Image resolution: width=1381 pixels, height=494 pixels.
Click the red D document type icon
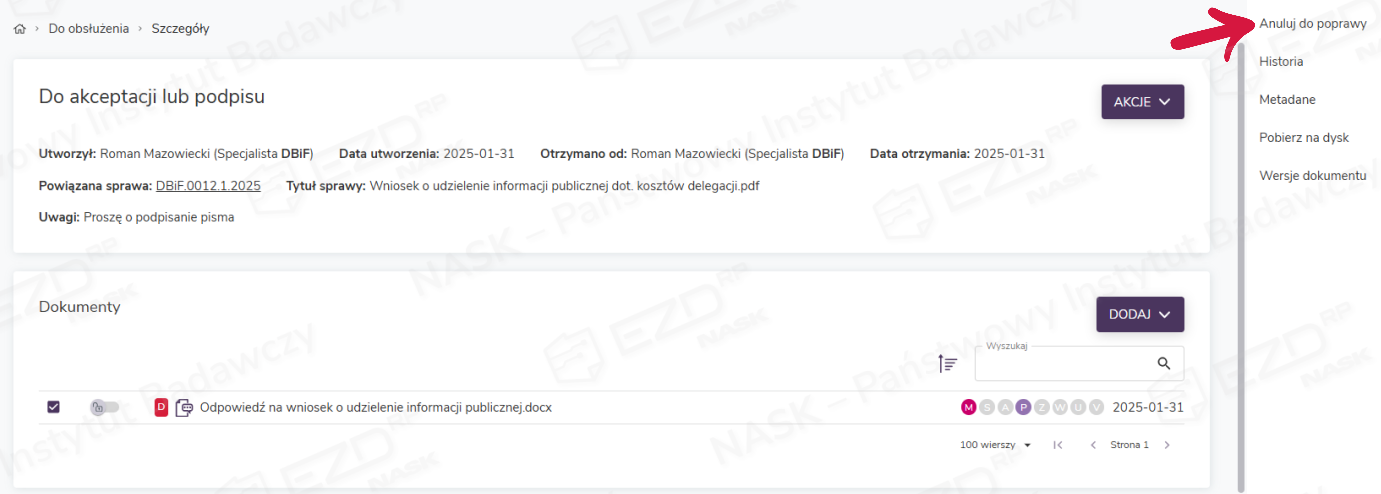coord(161,407)
